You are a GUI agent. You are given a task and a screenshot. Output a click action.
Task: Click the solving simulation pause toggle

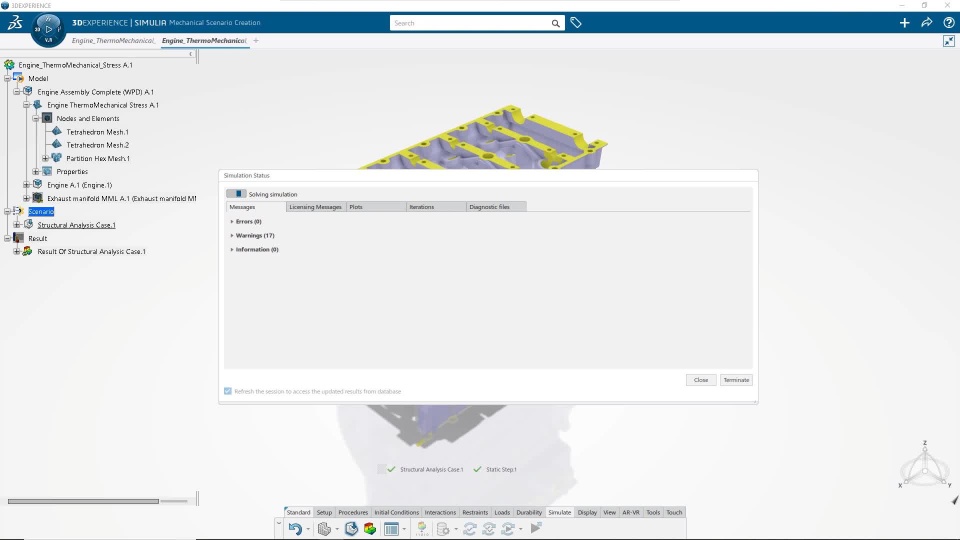(236, 193)
